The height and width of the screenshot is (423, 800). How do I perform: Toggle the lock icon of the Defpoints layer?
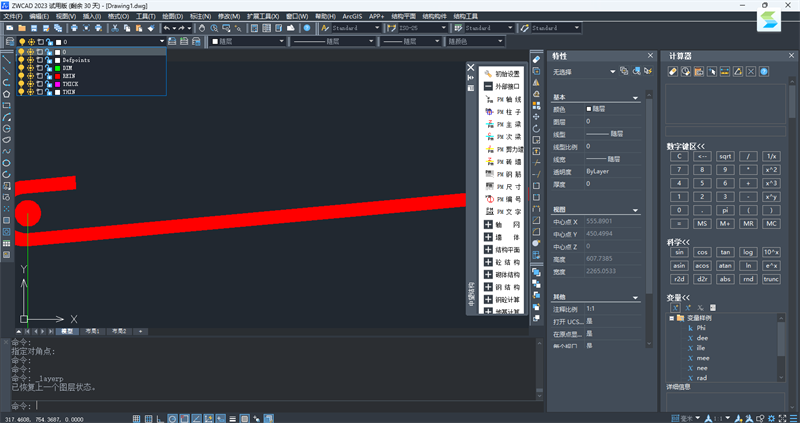49,60
